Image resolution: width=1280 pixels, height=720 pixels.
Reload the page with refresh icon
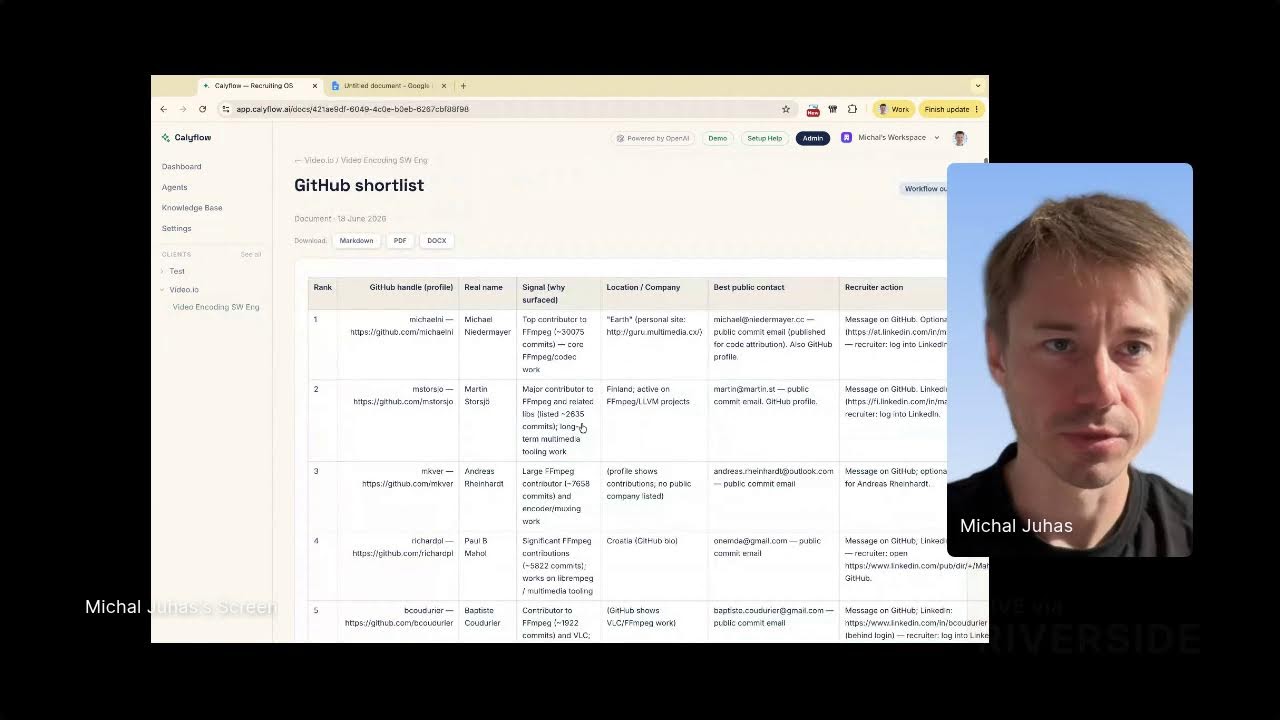[203, 109]
